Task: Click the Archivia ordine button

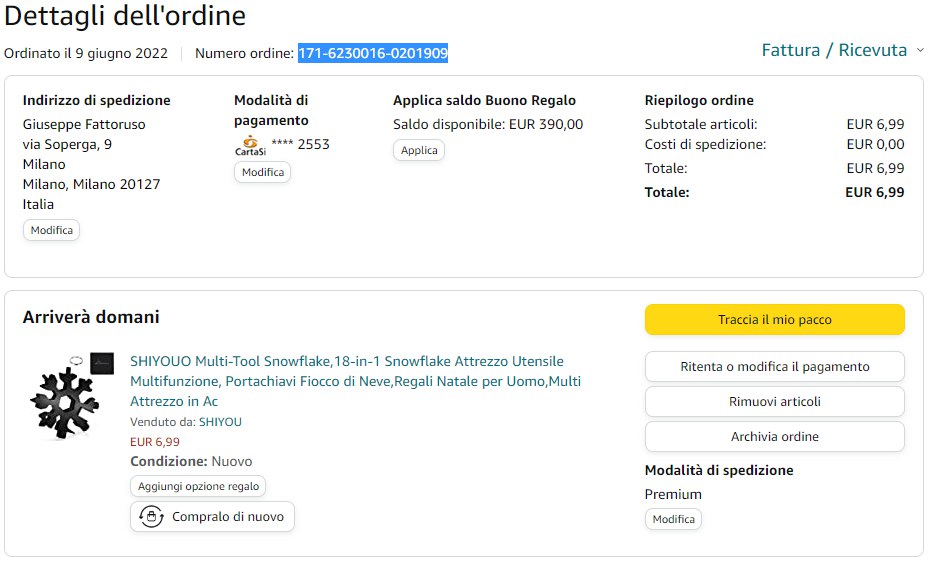Action: pyautogui.click(x=774, y=436)
